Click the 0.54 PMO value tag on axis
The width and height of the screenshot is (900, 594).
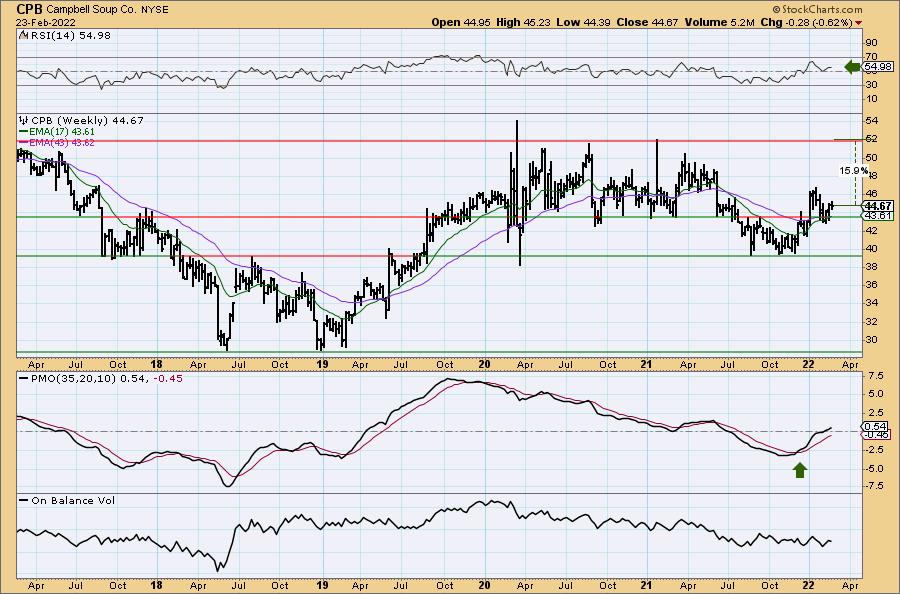tap(876, 426)
